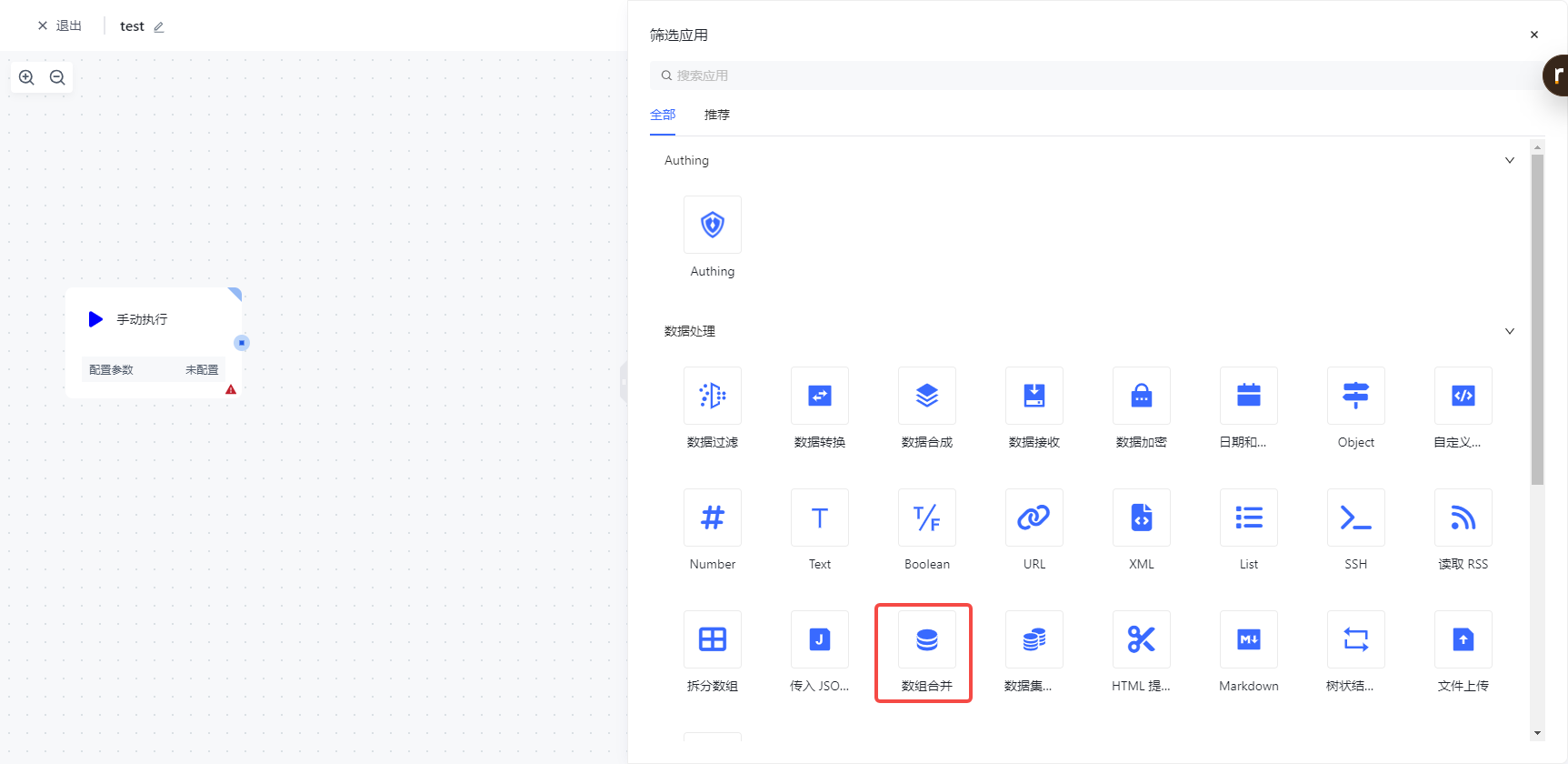
Task: Switch to the 全部 tab
Action: (x=663, y=115)
